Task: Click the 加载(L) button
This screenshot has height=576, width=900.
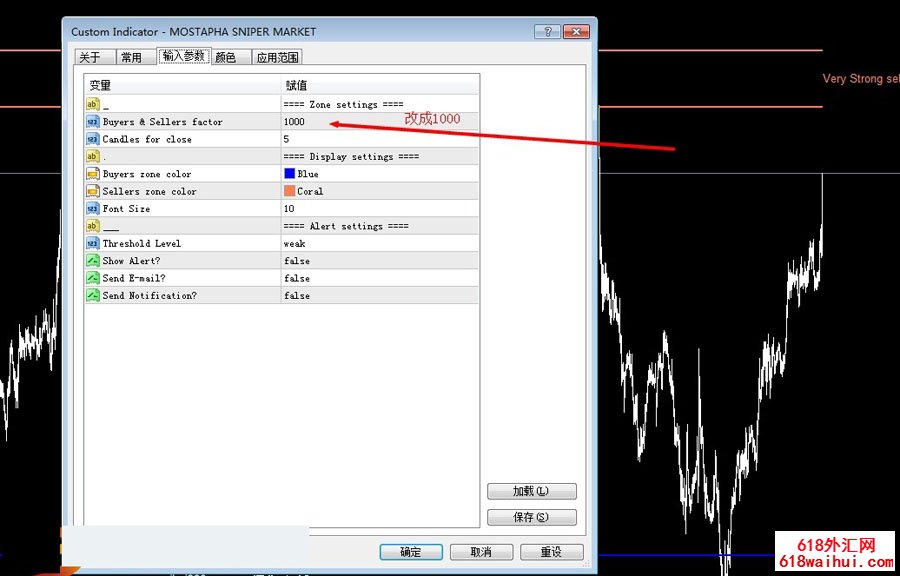Action: [532, 492]
